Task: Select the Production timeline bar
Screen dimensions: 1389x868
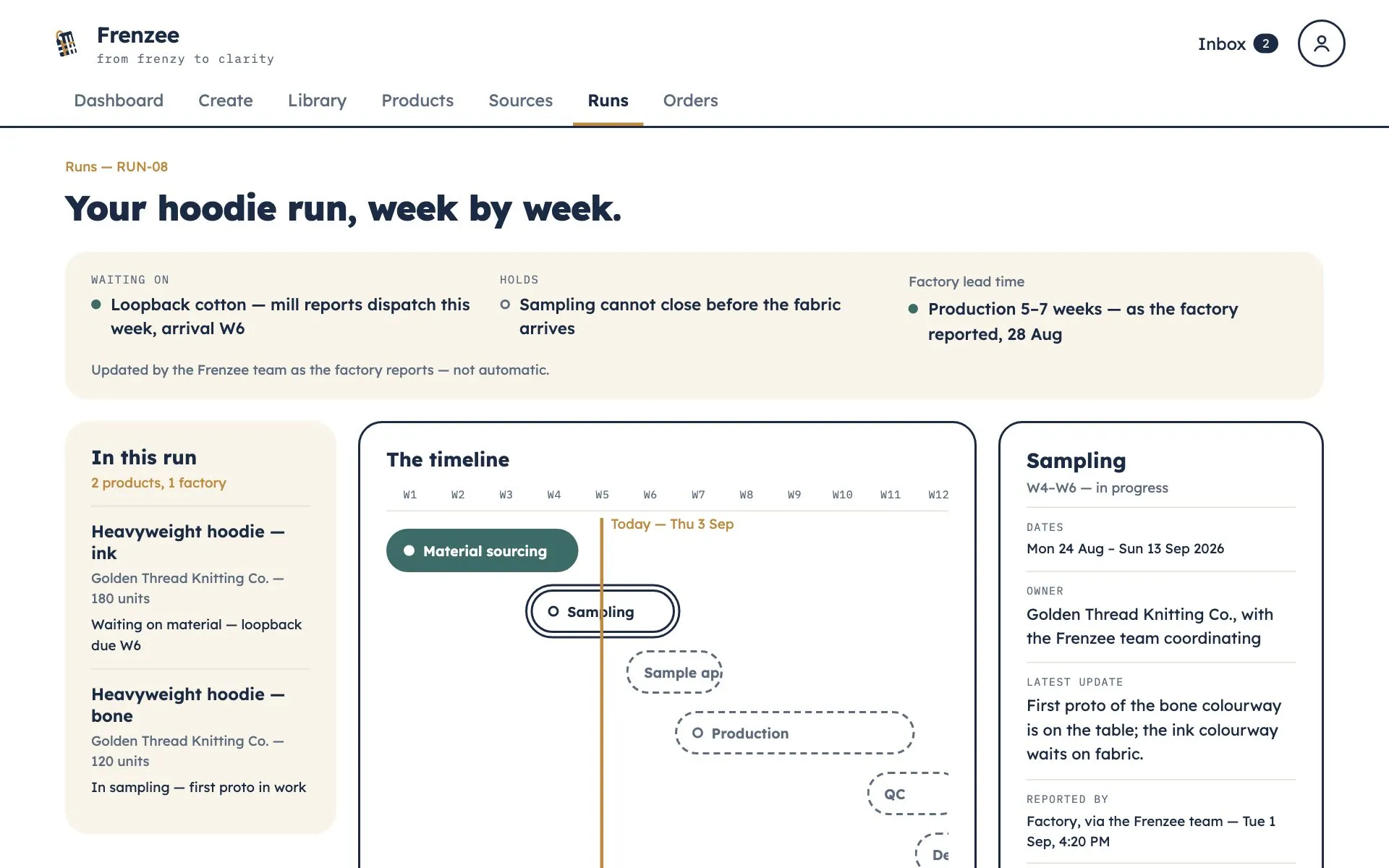Action: coord(794,733)
